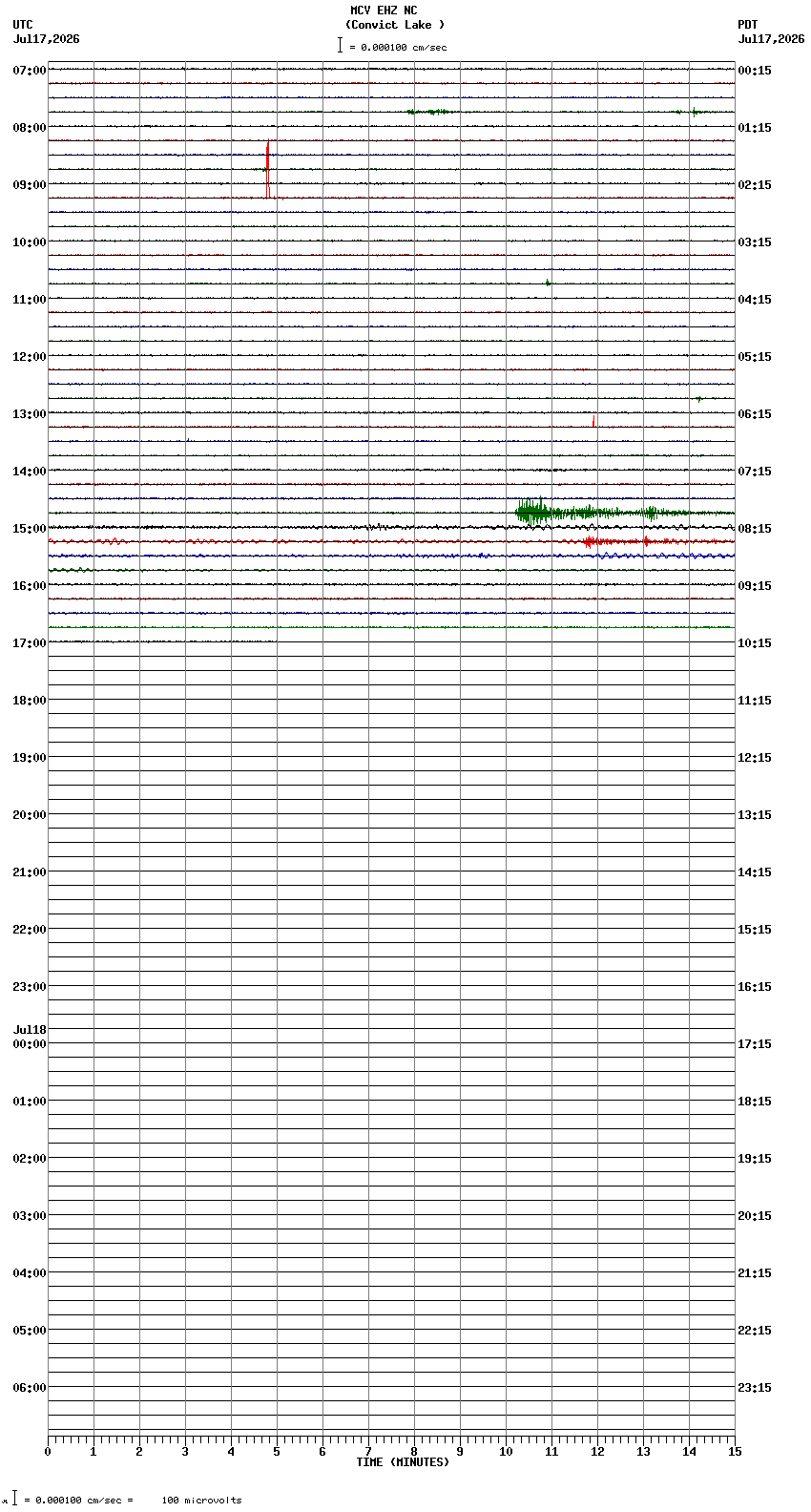Click the '15:15' PDT row label

755,930
